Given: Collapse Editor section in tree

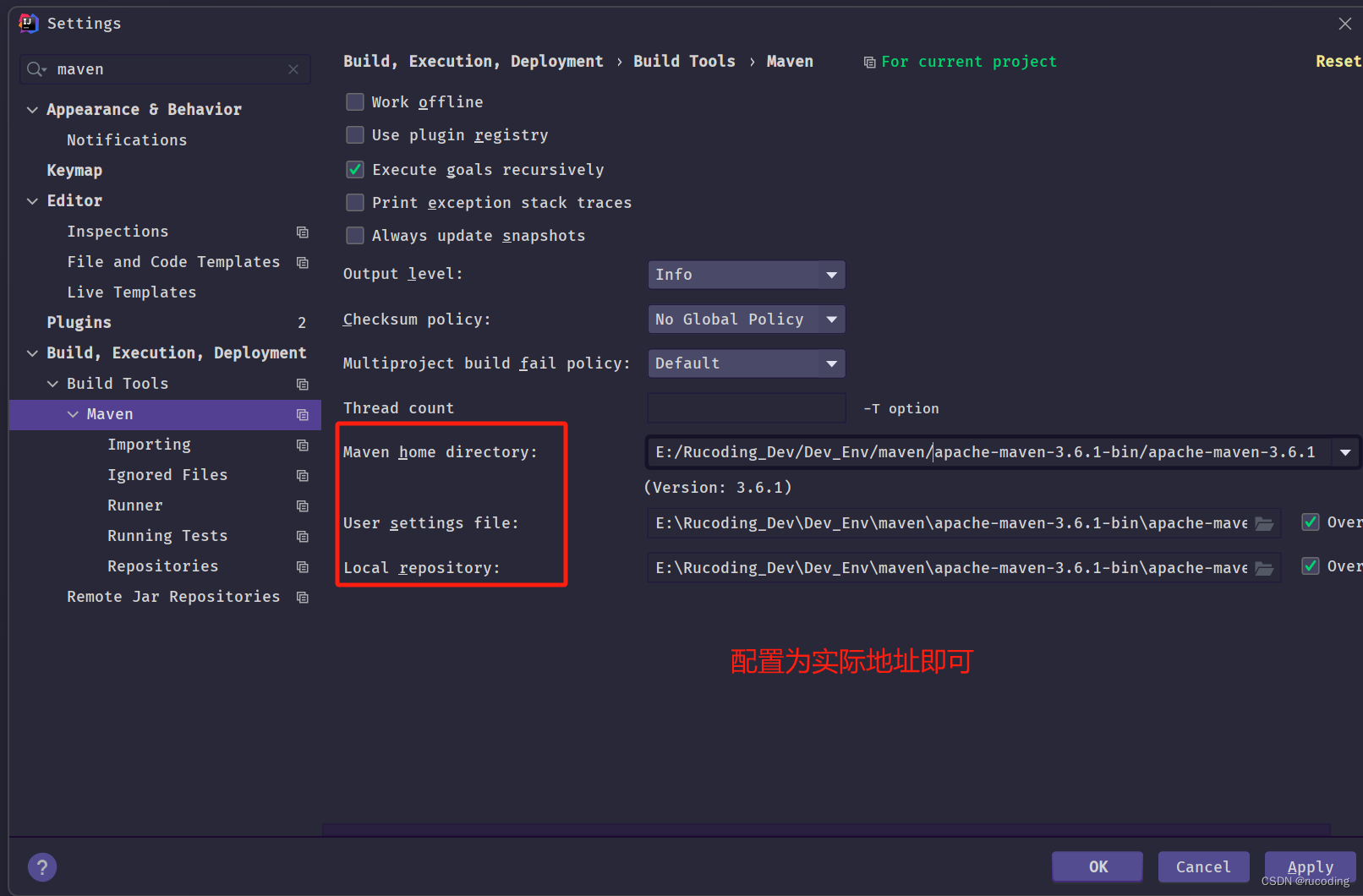Looking at the screenshot, I should click(x=32, y=201).
